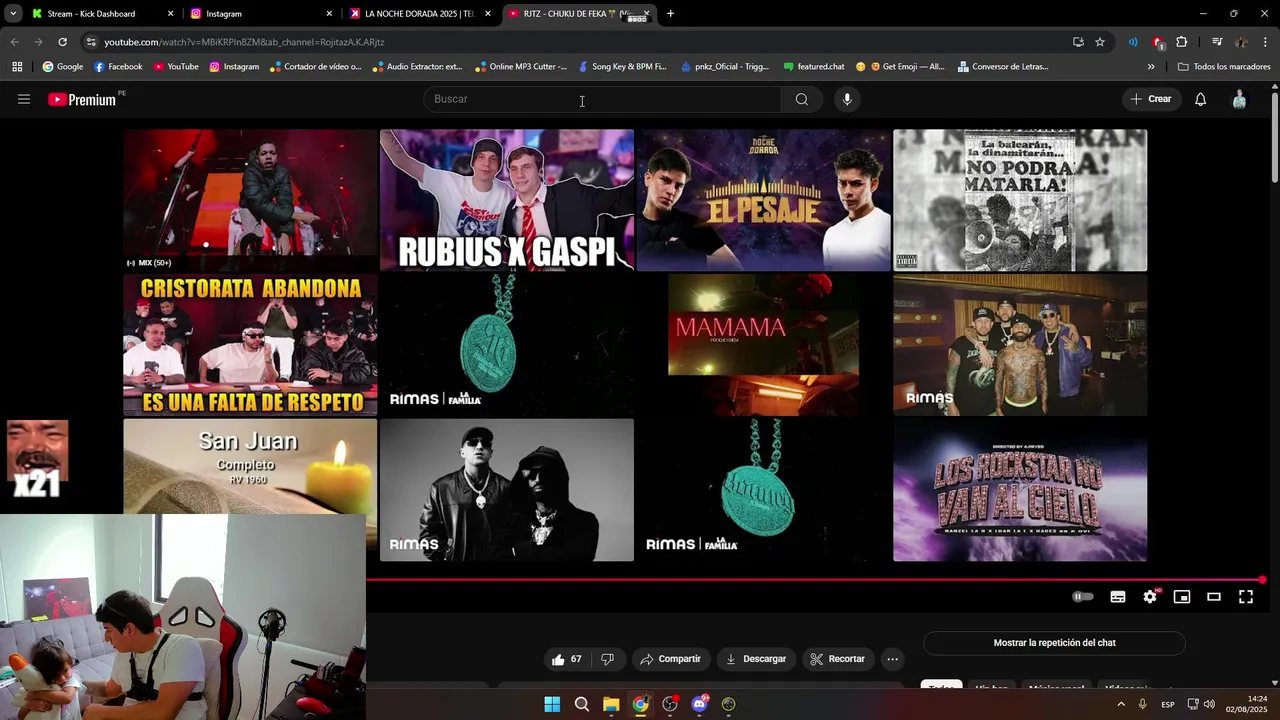Open the 14:24 clock and calendar
Screen dimensions: 1280x720
1247,704
